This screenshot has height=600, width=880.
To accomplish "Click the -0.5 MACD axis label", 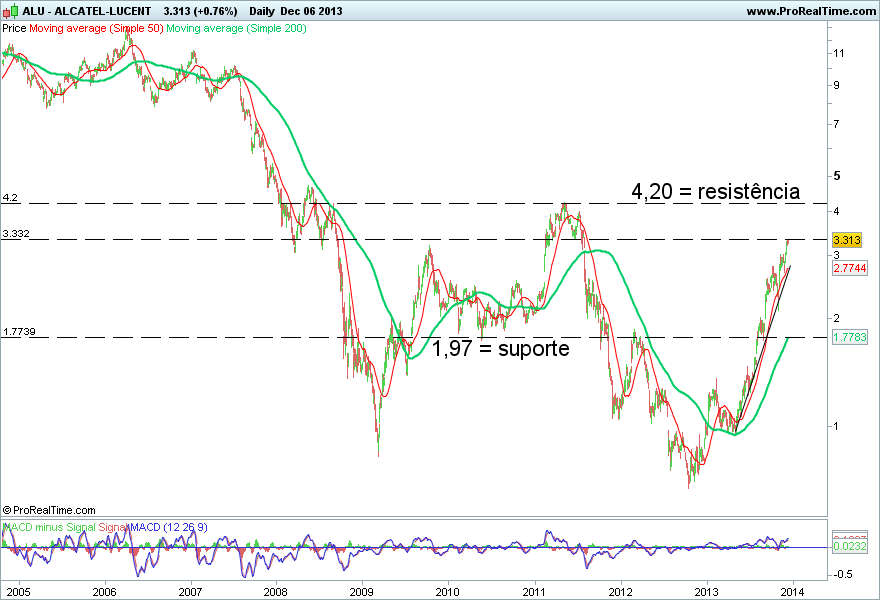I will tap(842, 575).
